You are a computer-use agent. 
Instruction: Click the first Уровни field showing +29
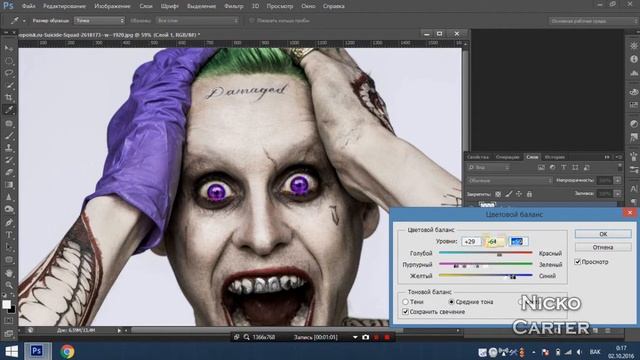click(x=471, y=241)
